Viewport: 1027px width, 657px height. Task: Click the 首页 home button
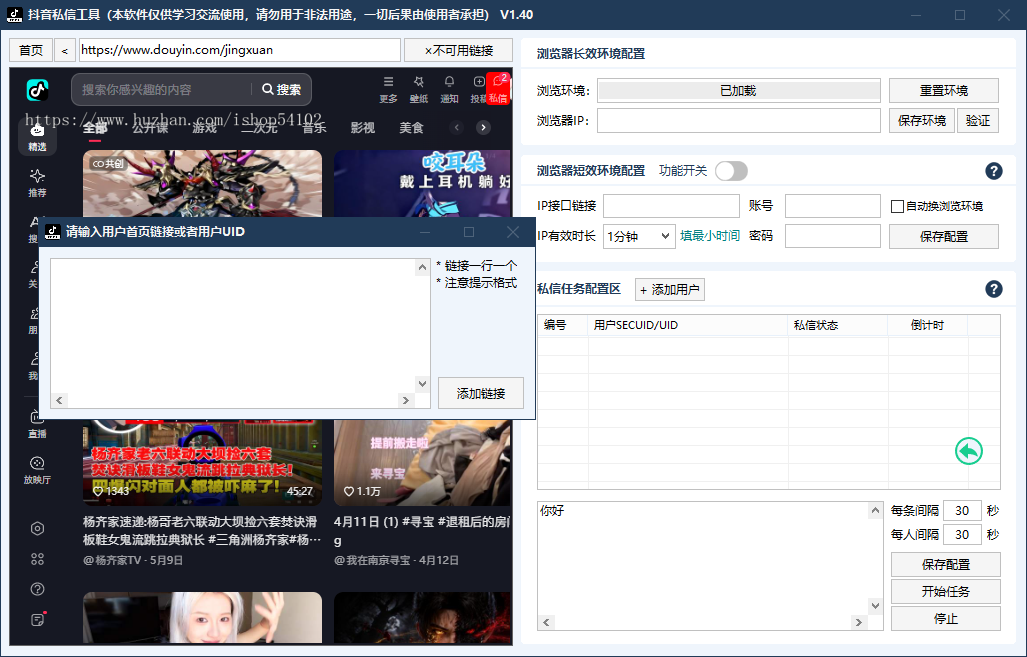31,50
